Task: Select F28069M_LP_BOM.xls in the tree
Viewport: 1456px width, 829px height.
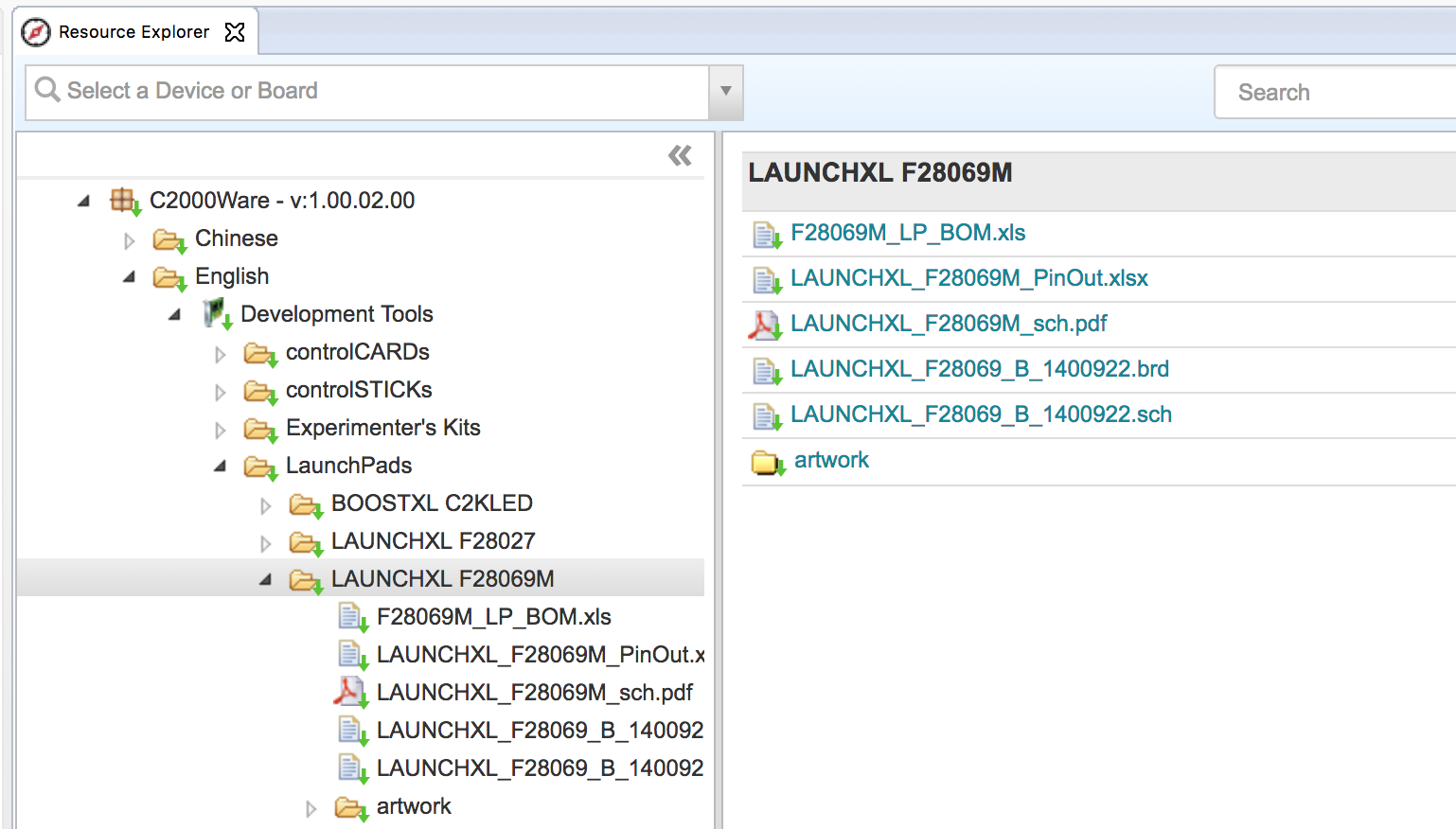Action: (x=494, y=617)
